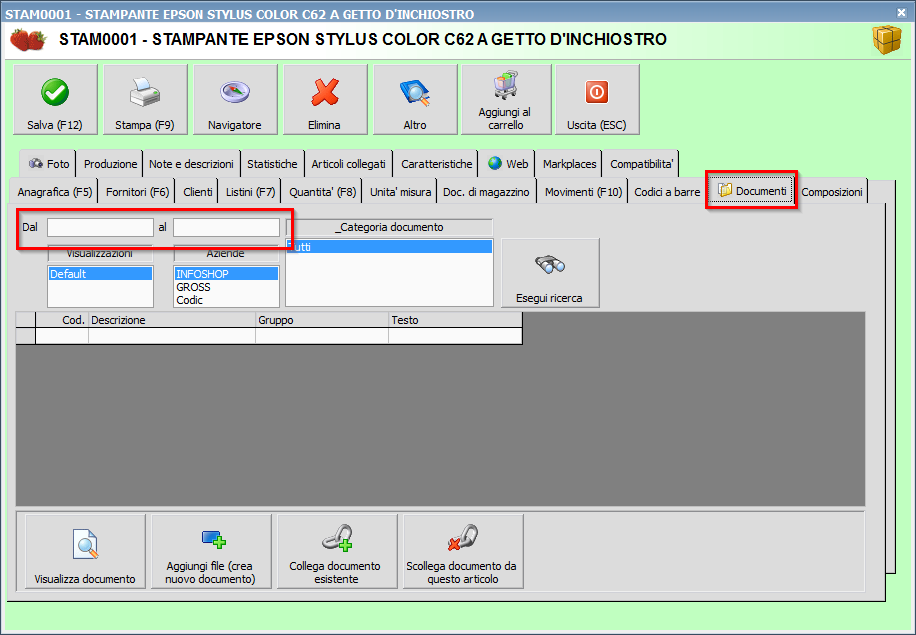Switch to the Doc. di magazzino tab
916x635 pixels.
486,192
